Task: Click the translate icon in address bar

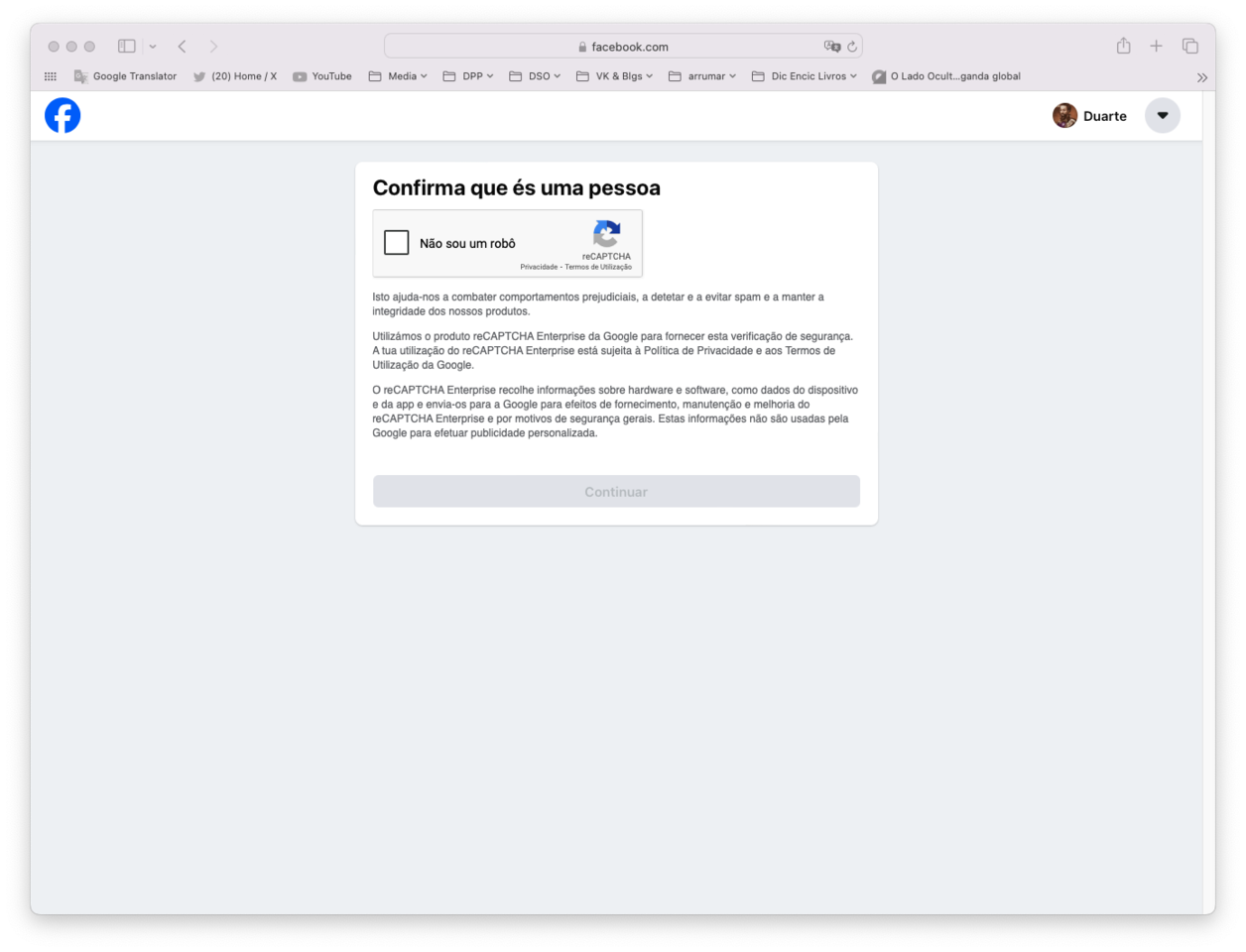Action: pos(831,47)
